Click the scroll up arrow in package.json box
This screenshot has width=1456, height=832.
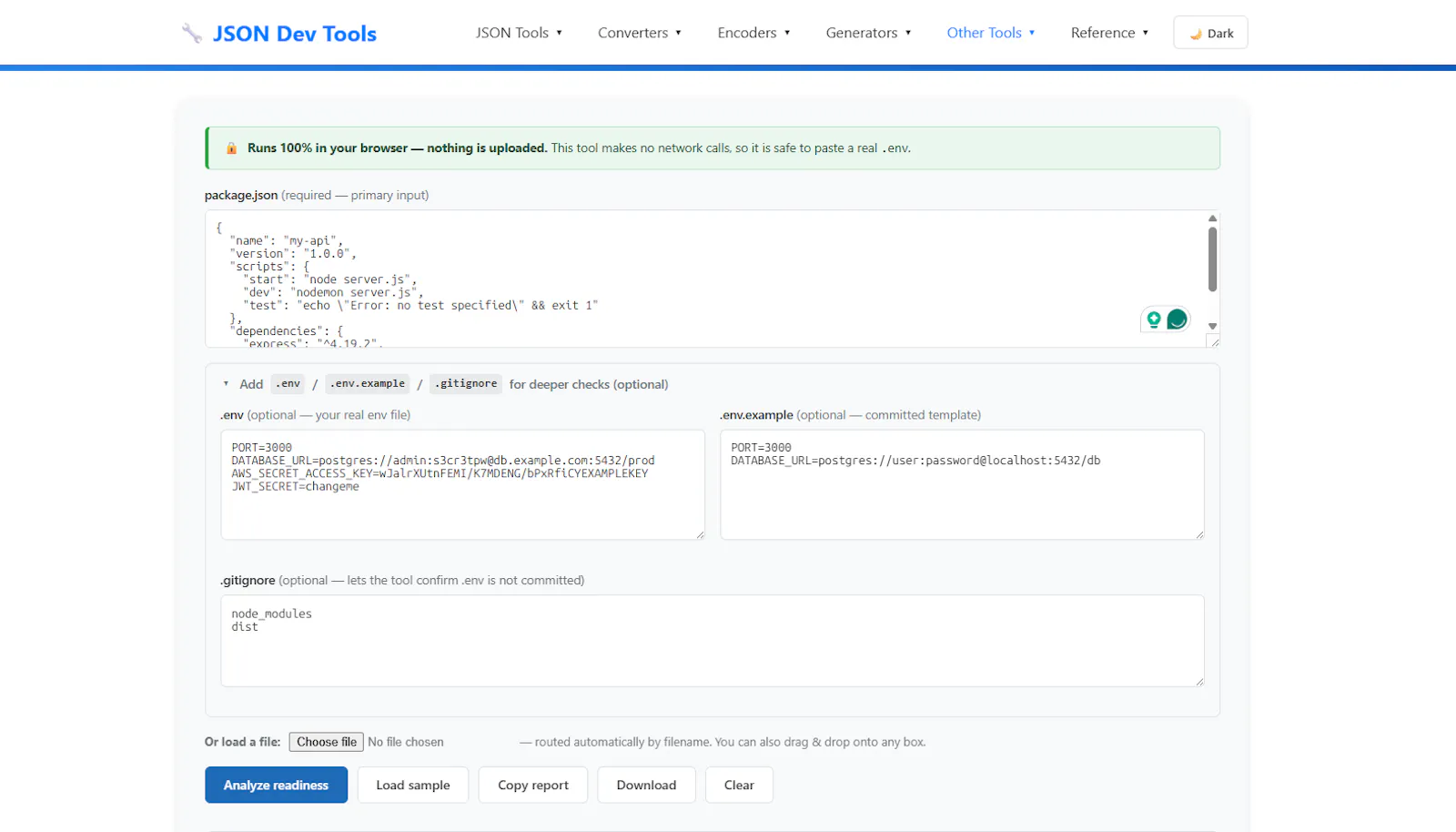[1212, 218]
